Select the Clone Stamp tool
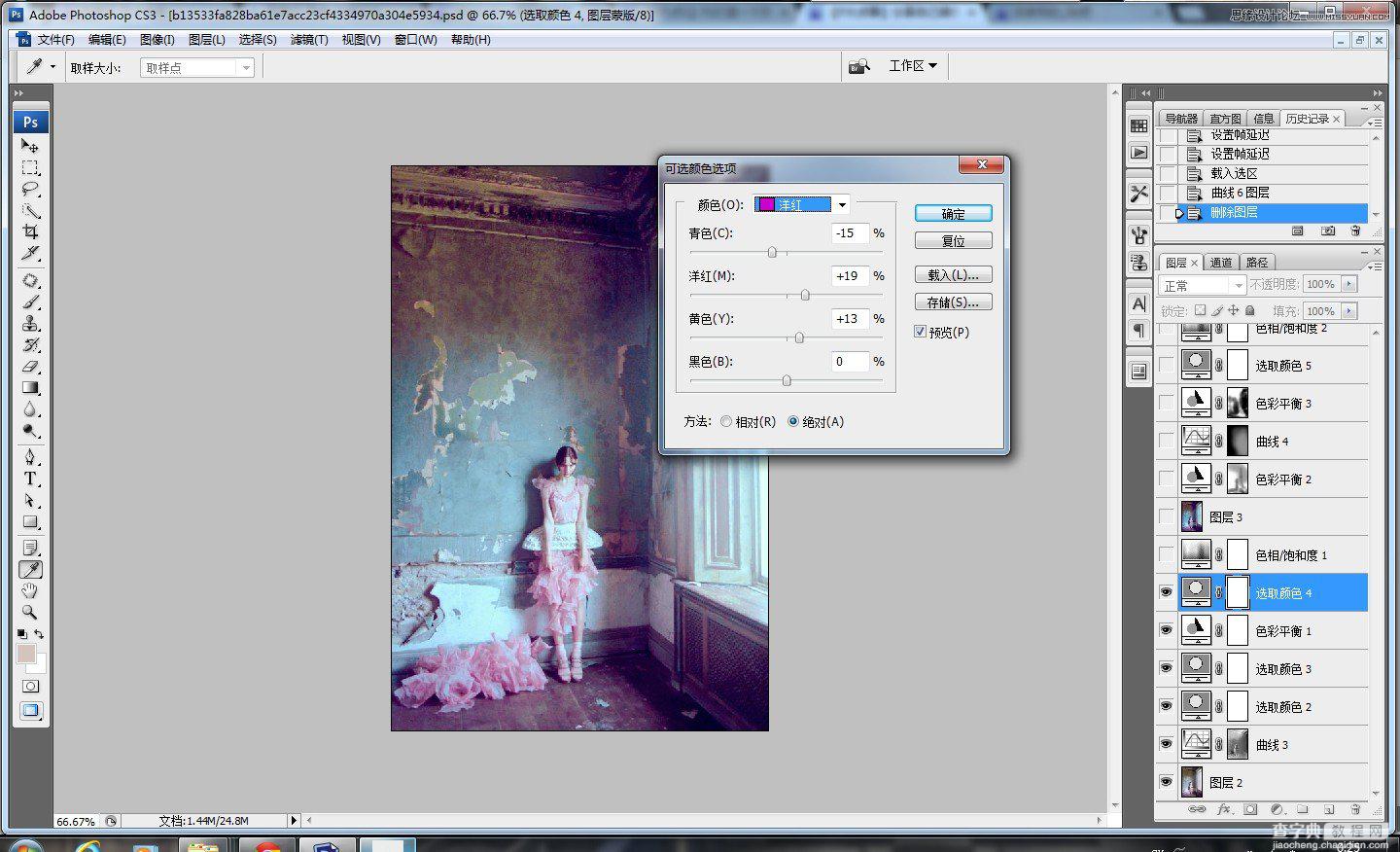The image size is (1400, 852). tap(30, 324)
